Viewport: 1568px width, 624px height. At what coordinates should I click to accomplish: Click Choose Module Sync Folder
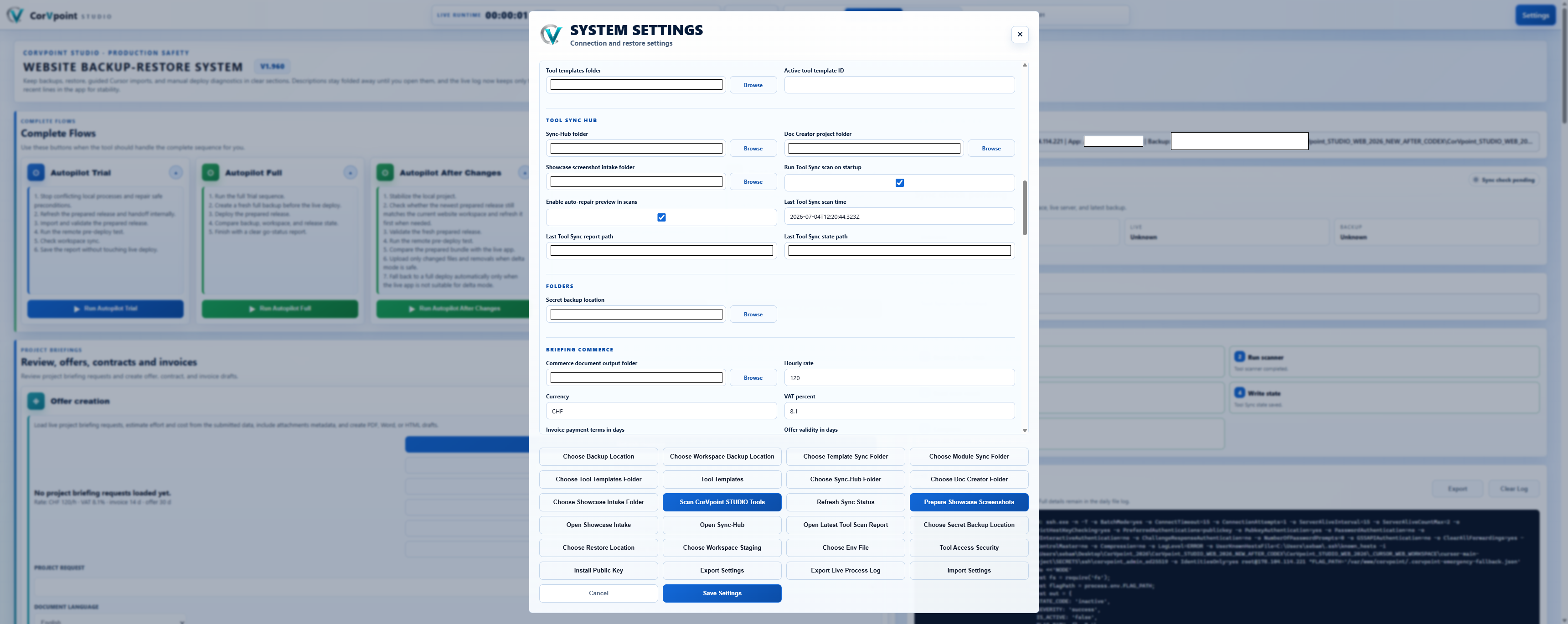click(969, 457)
